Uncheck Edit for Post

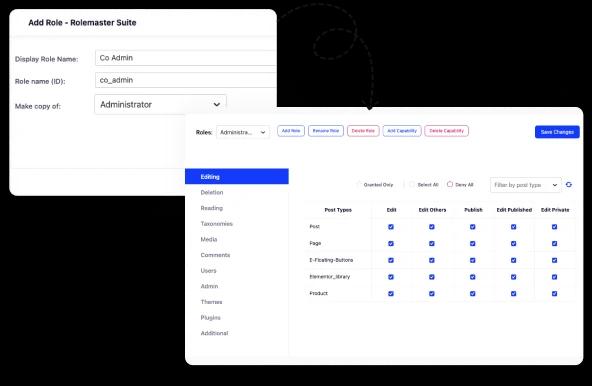[x=391, y=227]
